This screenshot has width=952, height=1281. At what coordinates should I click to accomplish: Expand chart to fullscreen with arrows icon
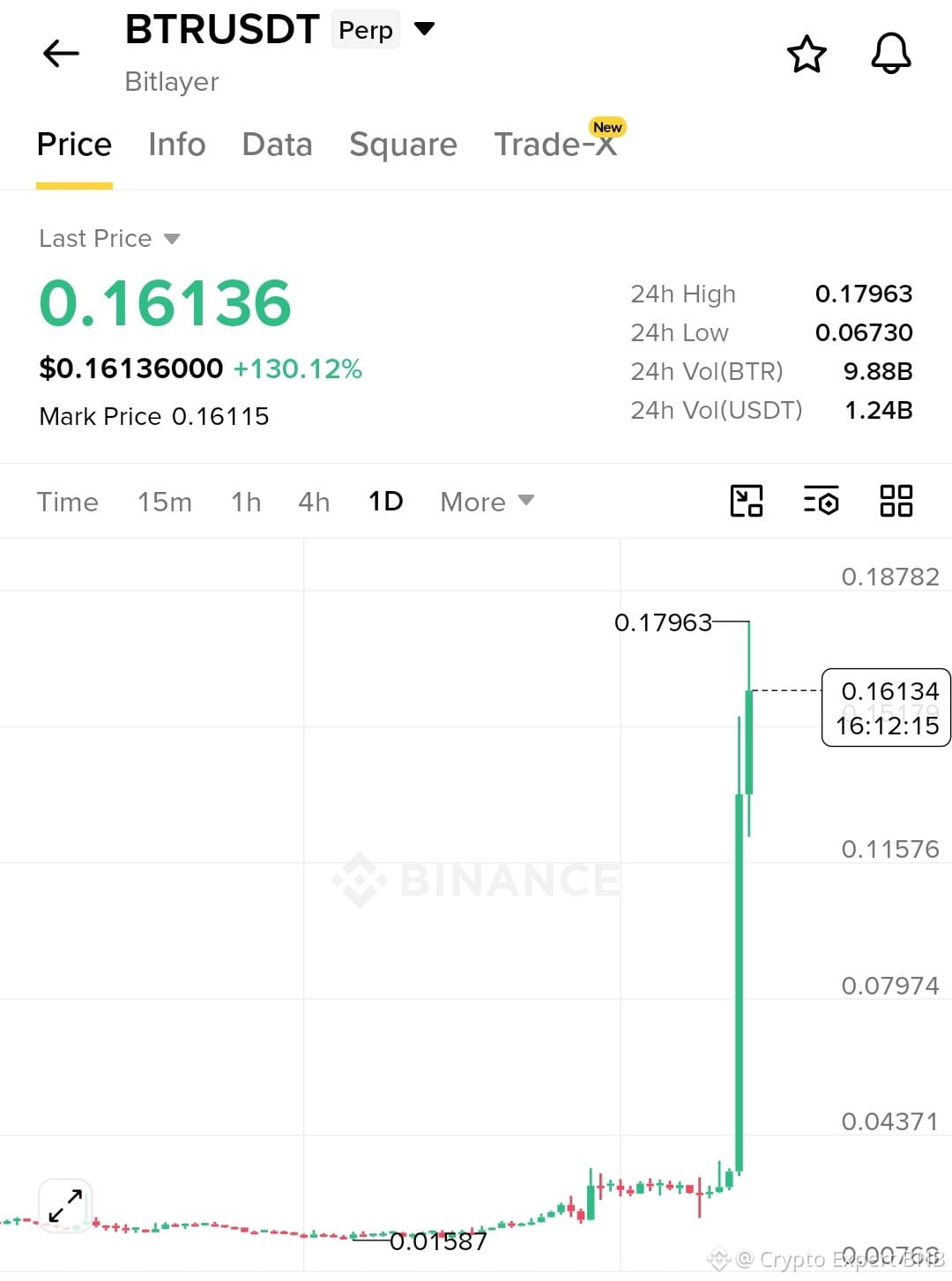(x=65, y=1205)
